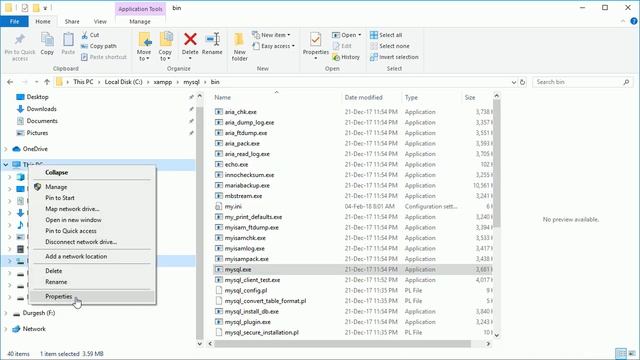Click the Edit ribbon button

(x=342, y=46)
